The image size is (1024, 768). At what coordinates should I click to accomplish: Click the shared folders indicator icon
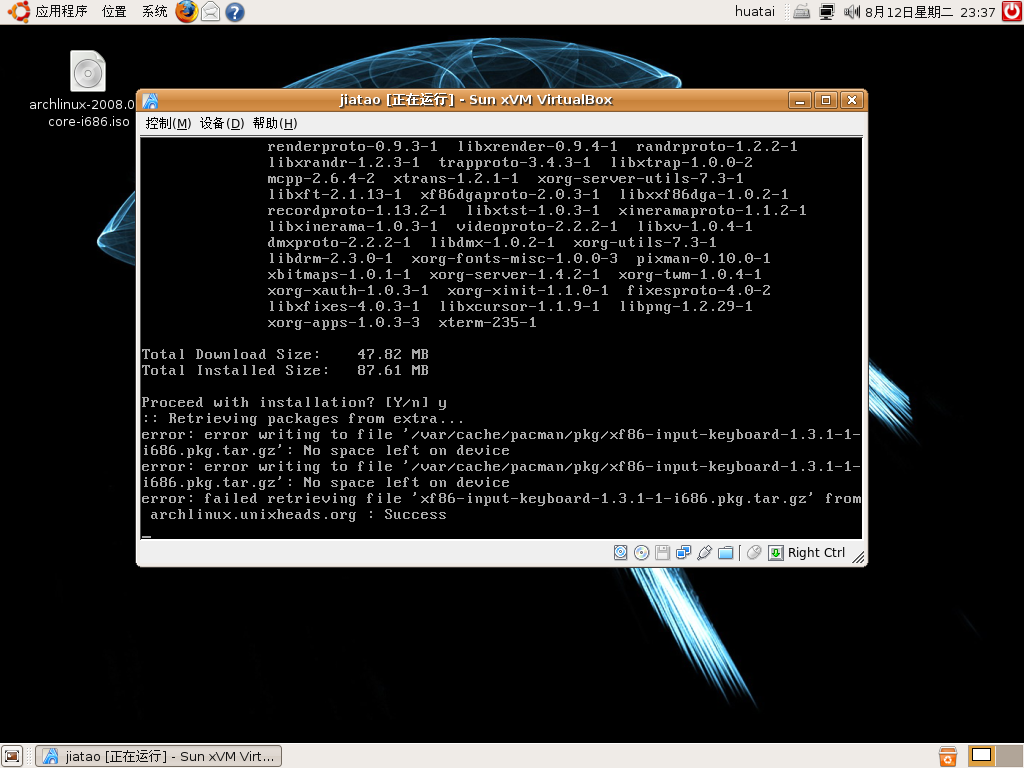[x=726, y=552]
